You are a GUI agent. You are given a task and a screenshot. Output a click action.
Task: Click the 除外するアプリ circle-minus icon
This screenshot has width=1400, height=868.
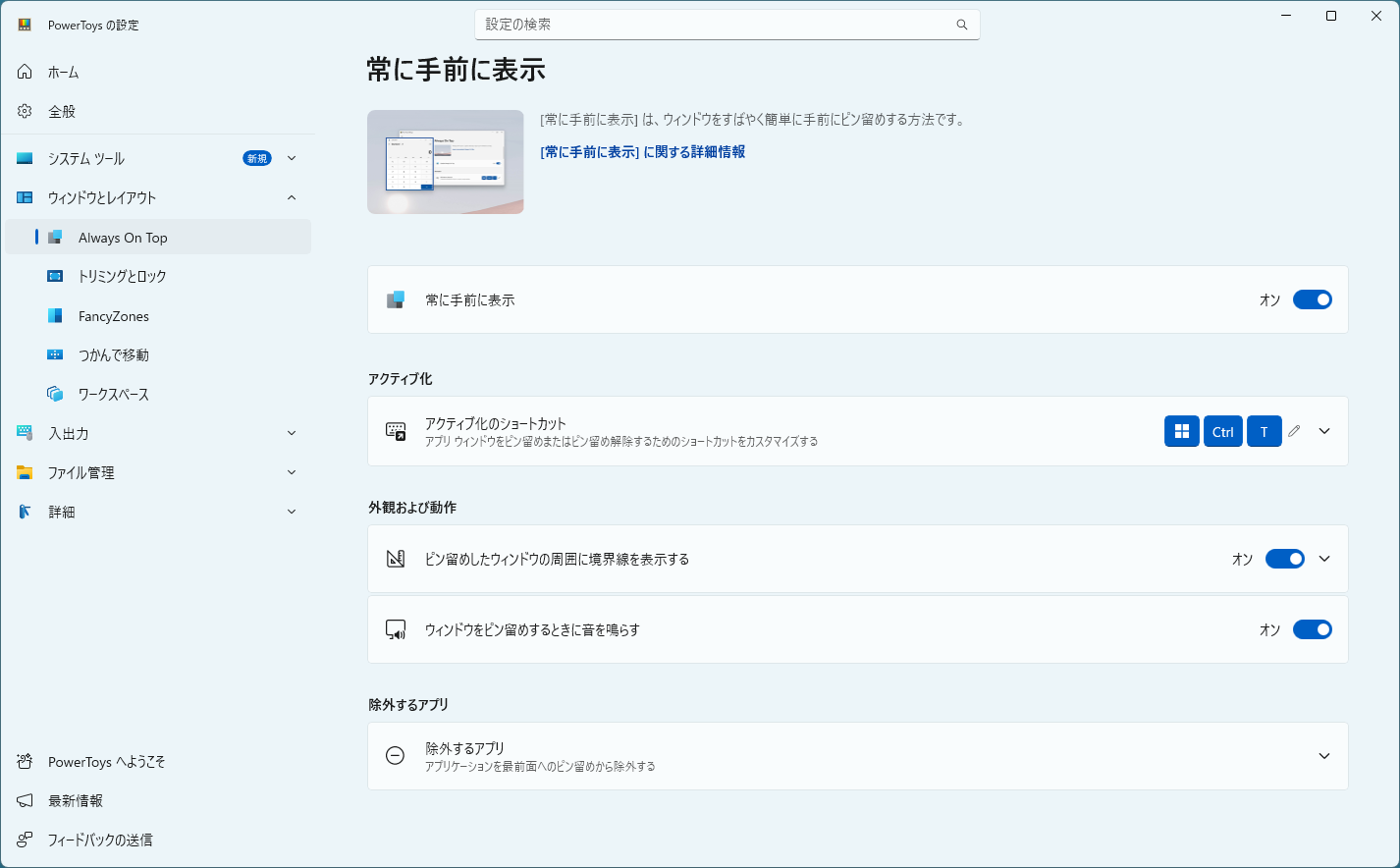[x=396, y=755]
